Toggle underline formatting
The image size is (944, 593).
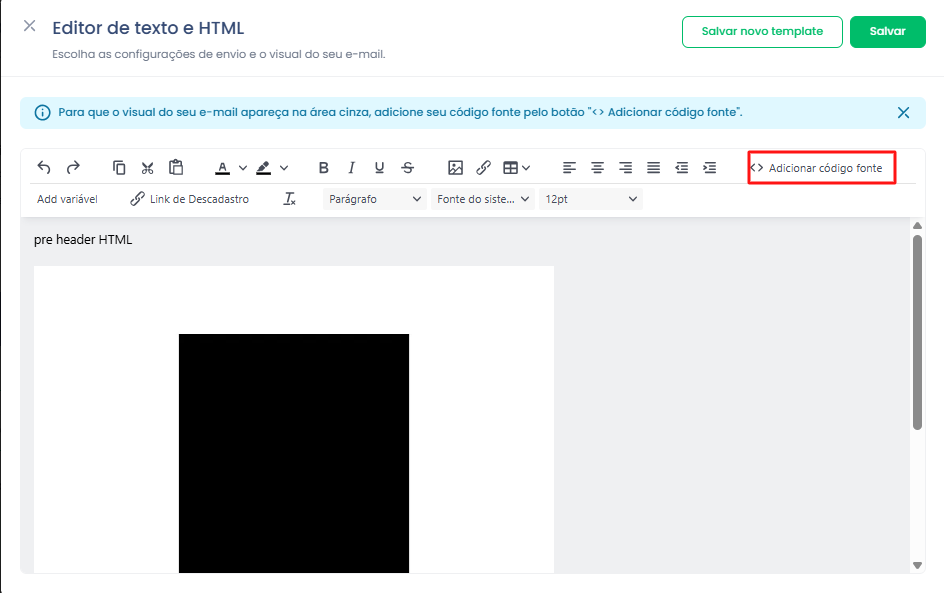pyautogui.click(x=379, y=167)
